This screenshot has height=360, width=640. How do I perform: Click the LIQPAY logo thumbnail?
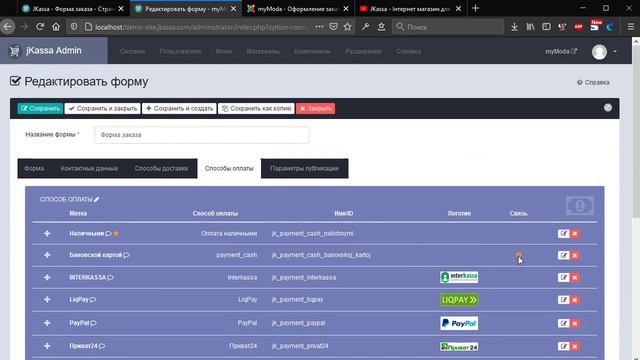pos(459,300)
